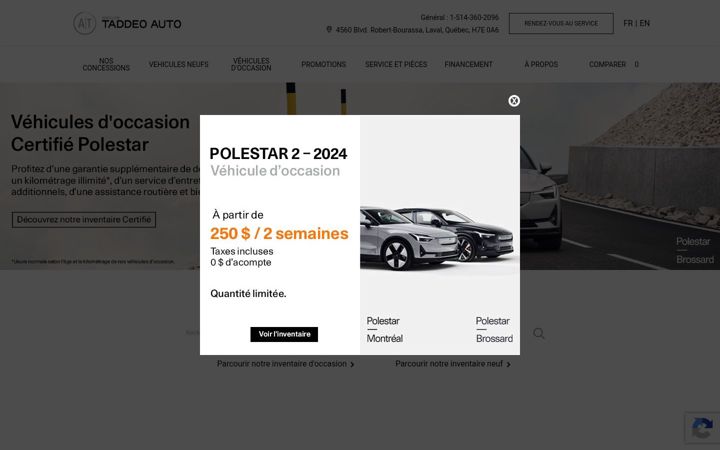Click Découvrez notre inventaire Certifié button
The image size is (720, 450).
[x=84, y=219]
